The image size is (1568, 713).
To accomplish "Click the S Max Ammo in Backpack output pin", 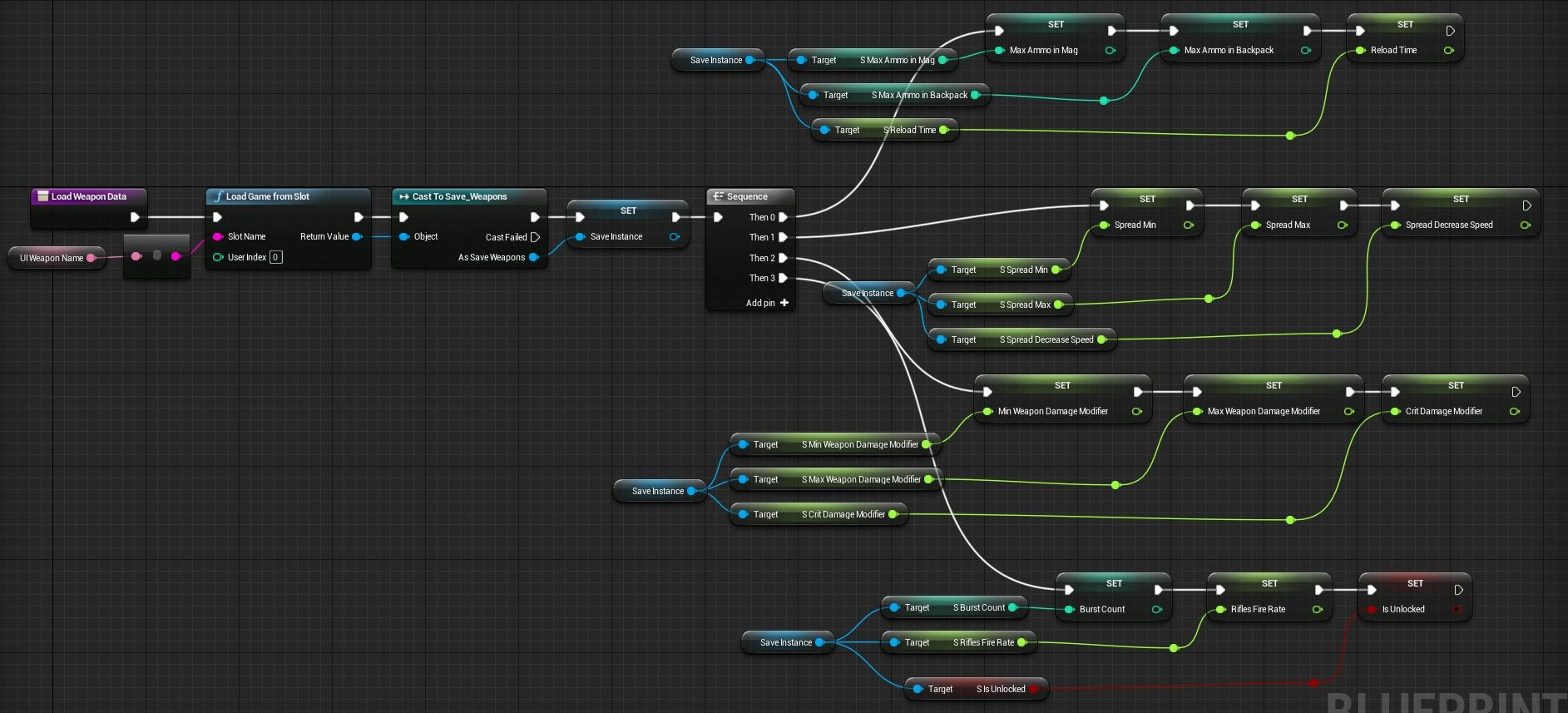I will (976, 95).
